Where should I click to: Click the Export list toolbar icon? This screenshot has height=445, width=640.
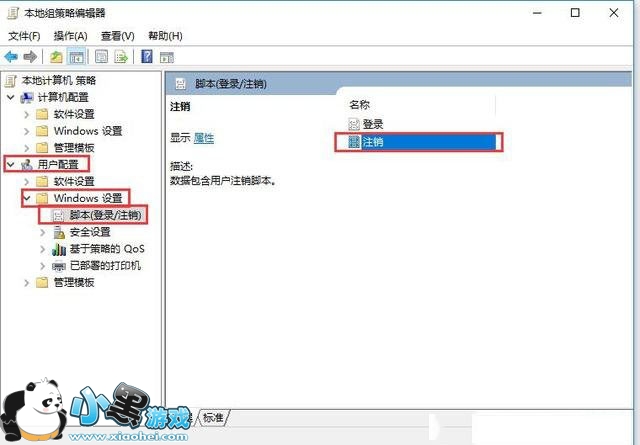[x=121, y=57]
